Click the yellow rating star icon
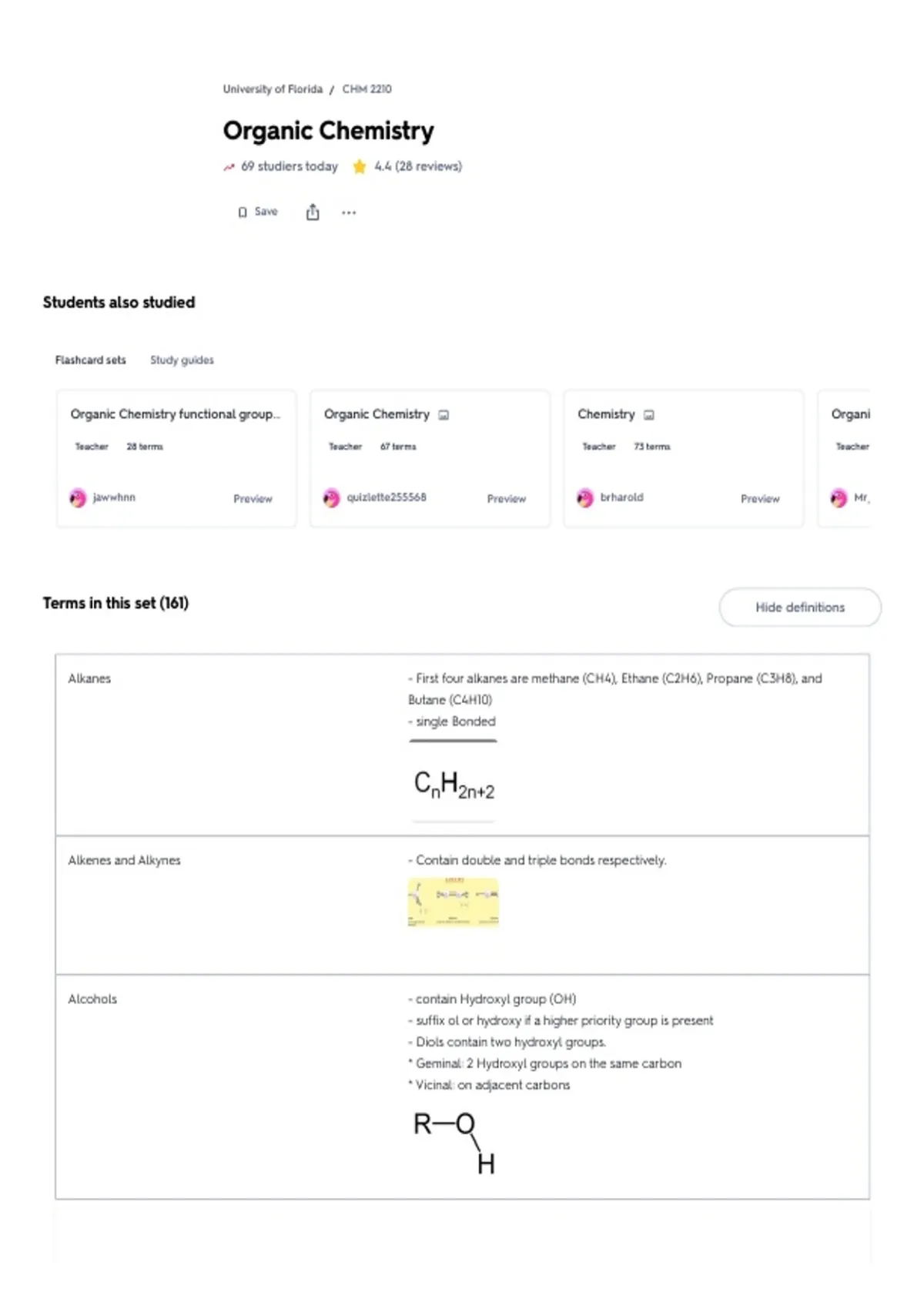Screen dimensions: 924x1309 coord(360,166)
